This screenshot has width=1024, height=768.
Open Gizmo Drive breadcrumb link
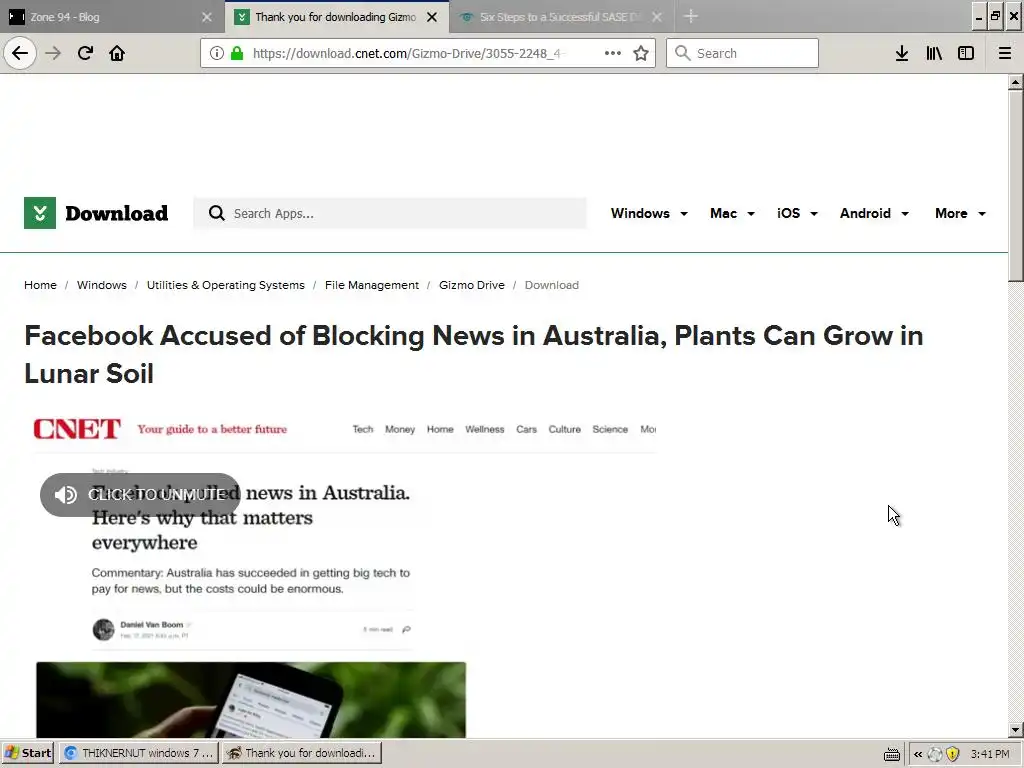coord(472,285)
